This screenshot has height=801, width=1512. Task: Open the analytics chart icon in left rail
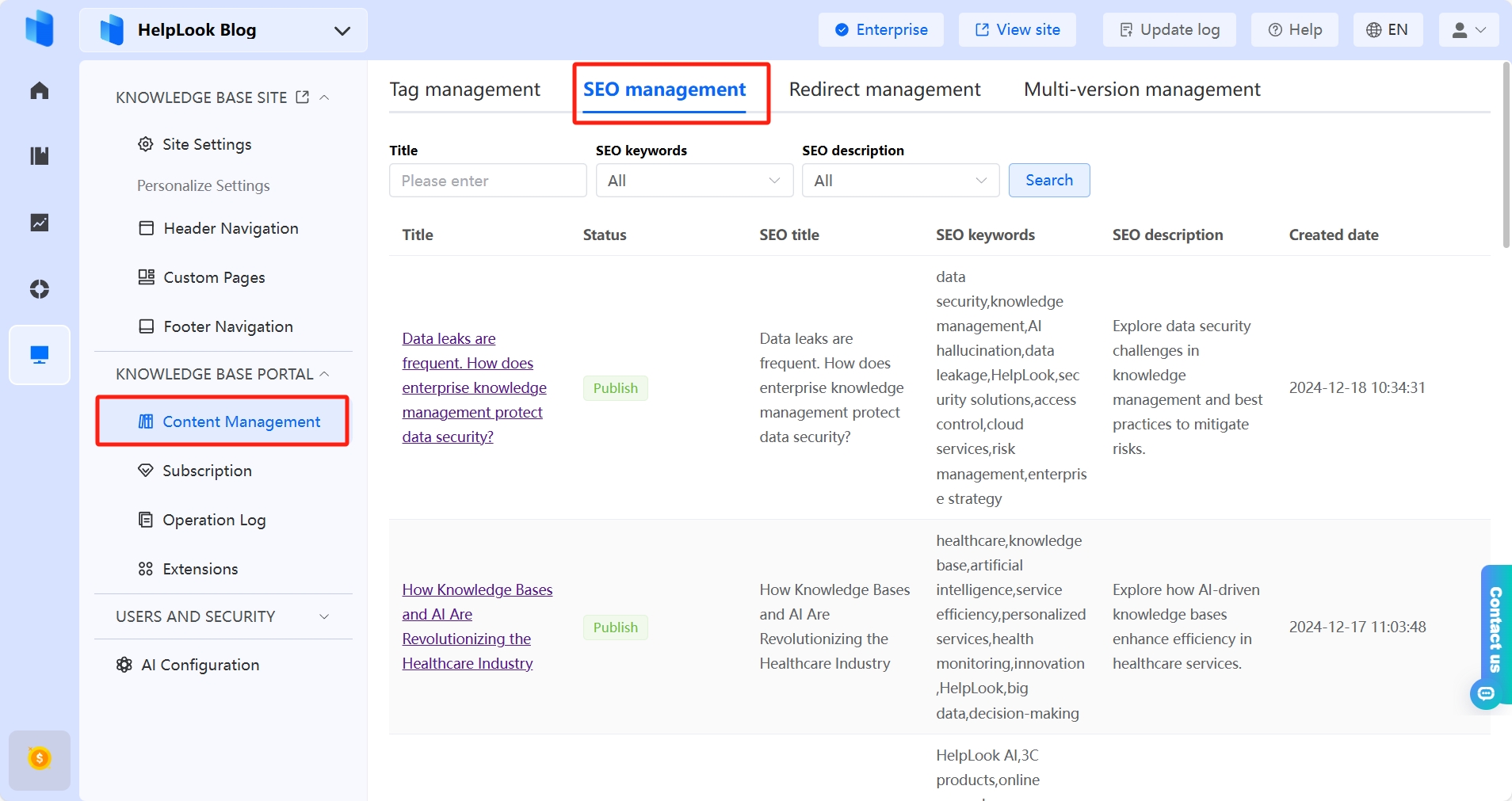(x=39, y=223)
